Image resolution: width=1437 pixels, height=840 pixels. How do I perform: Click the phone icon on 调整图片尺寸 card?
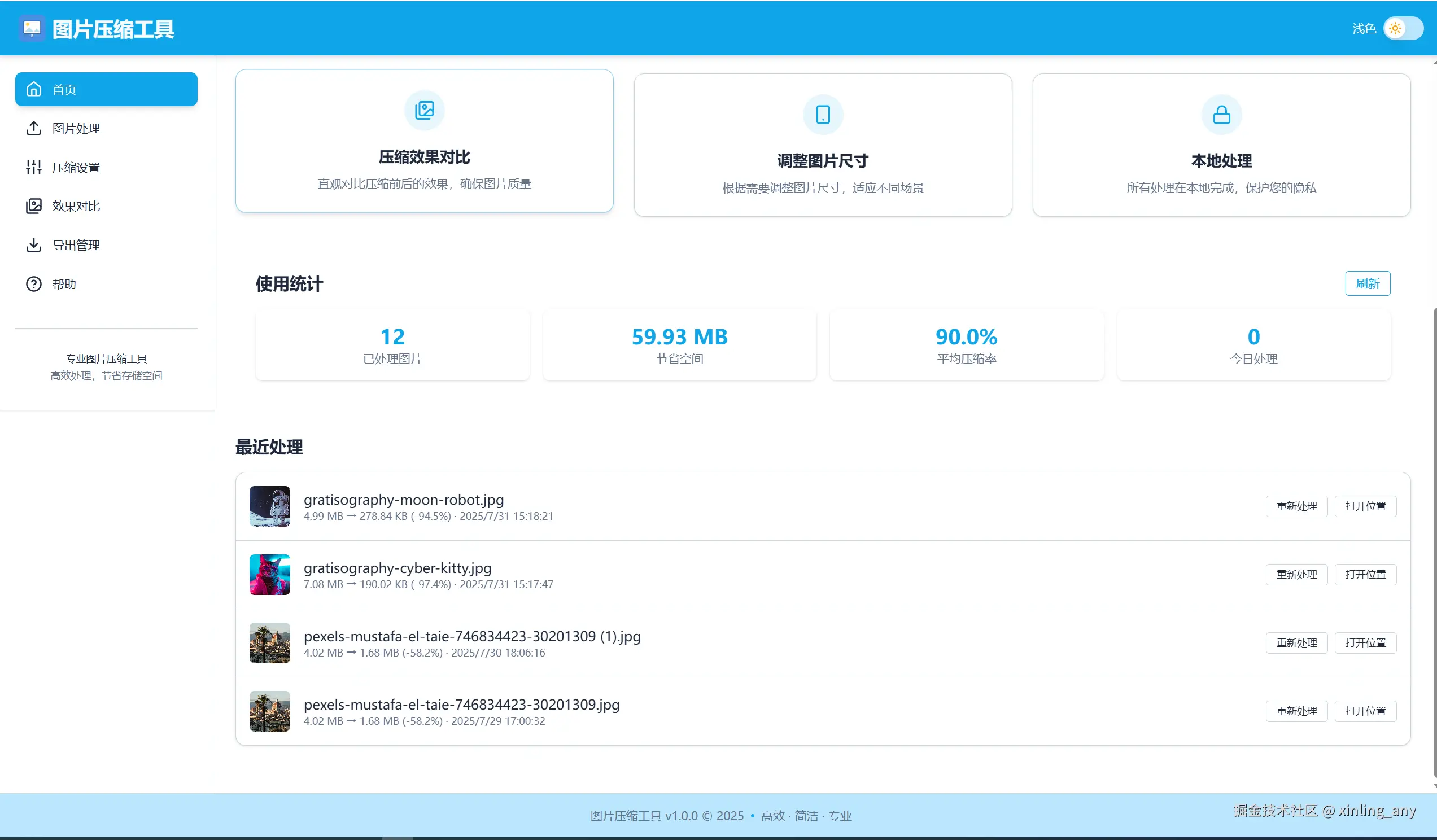coord(823,115)
